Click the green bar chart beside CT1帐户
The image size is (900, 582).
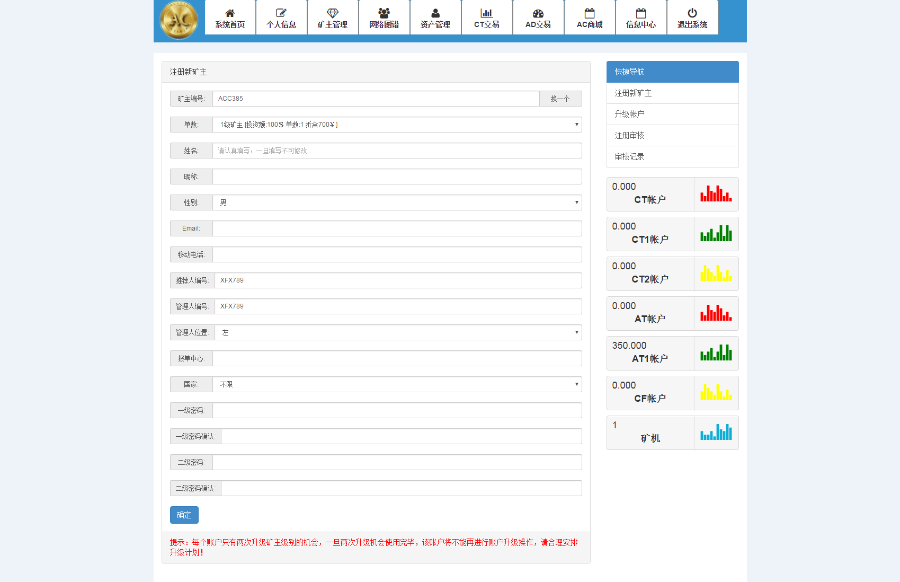click(x=716, y=233)
